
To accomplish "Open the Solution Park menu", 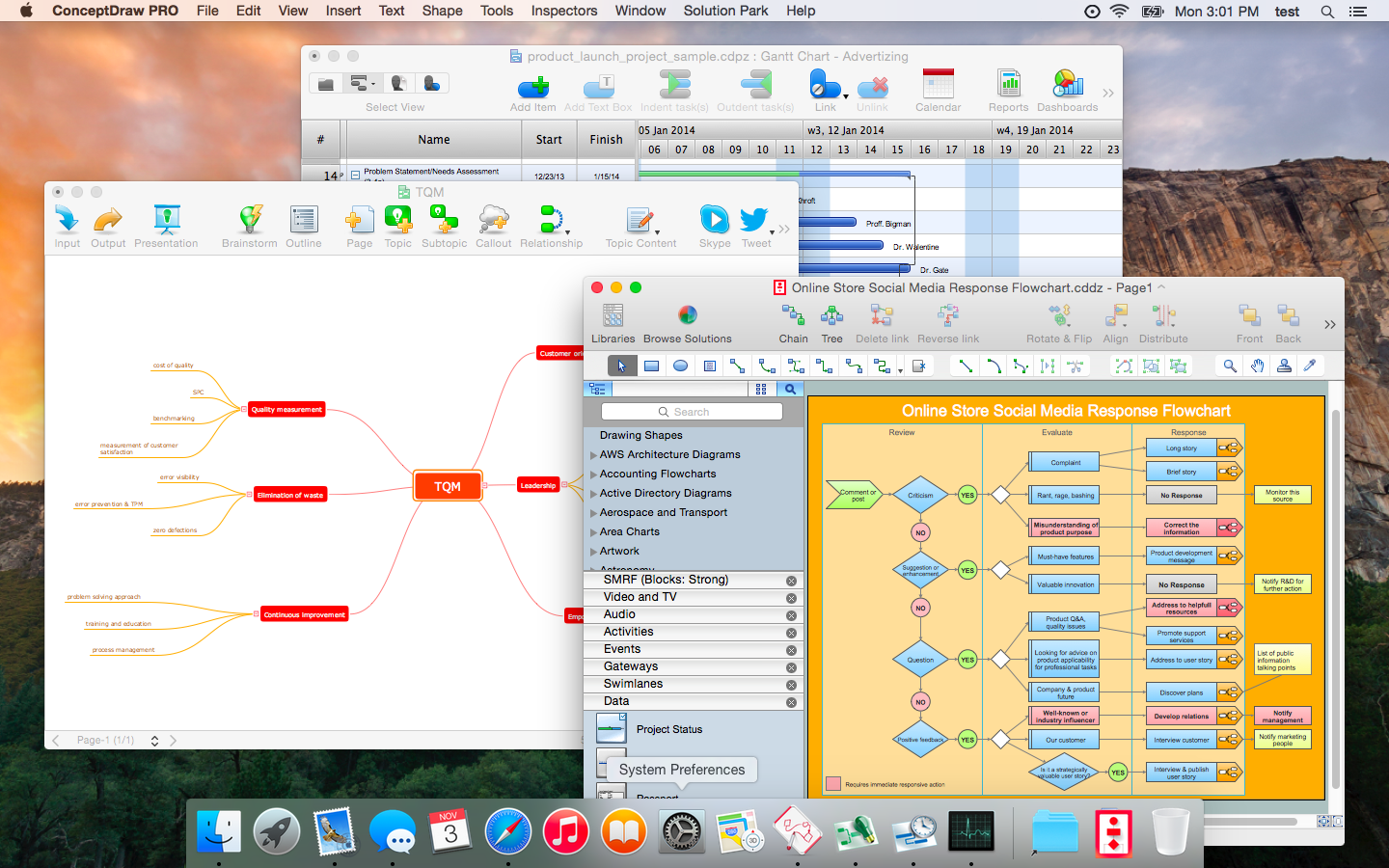I will point(725,11).
